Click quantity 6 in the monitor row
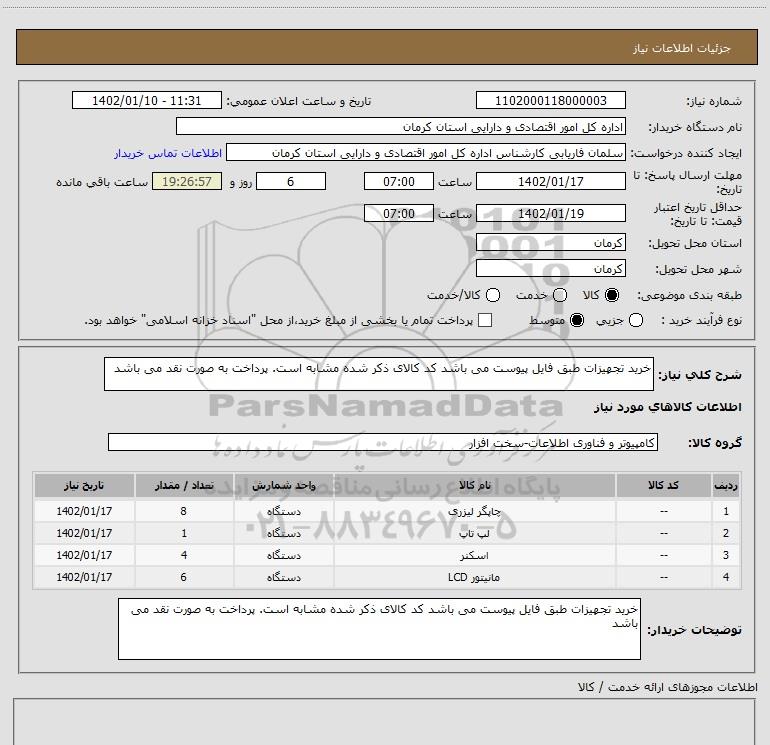 (184, 578)
